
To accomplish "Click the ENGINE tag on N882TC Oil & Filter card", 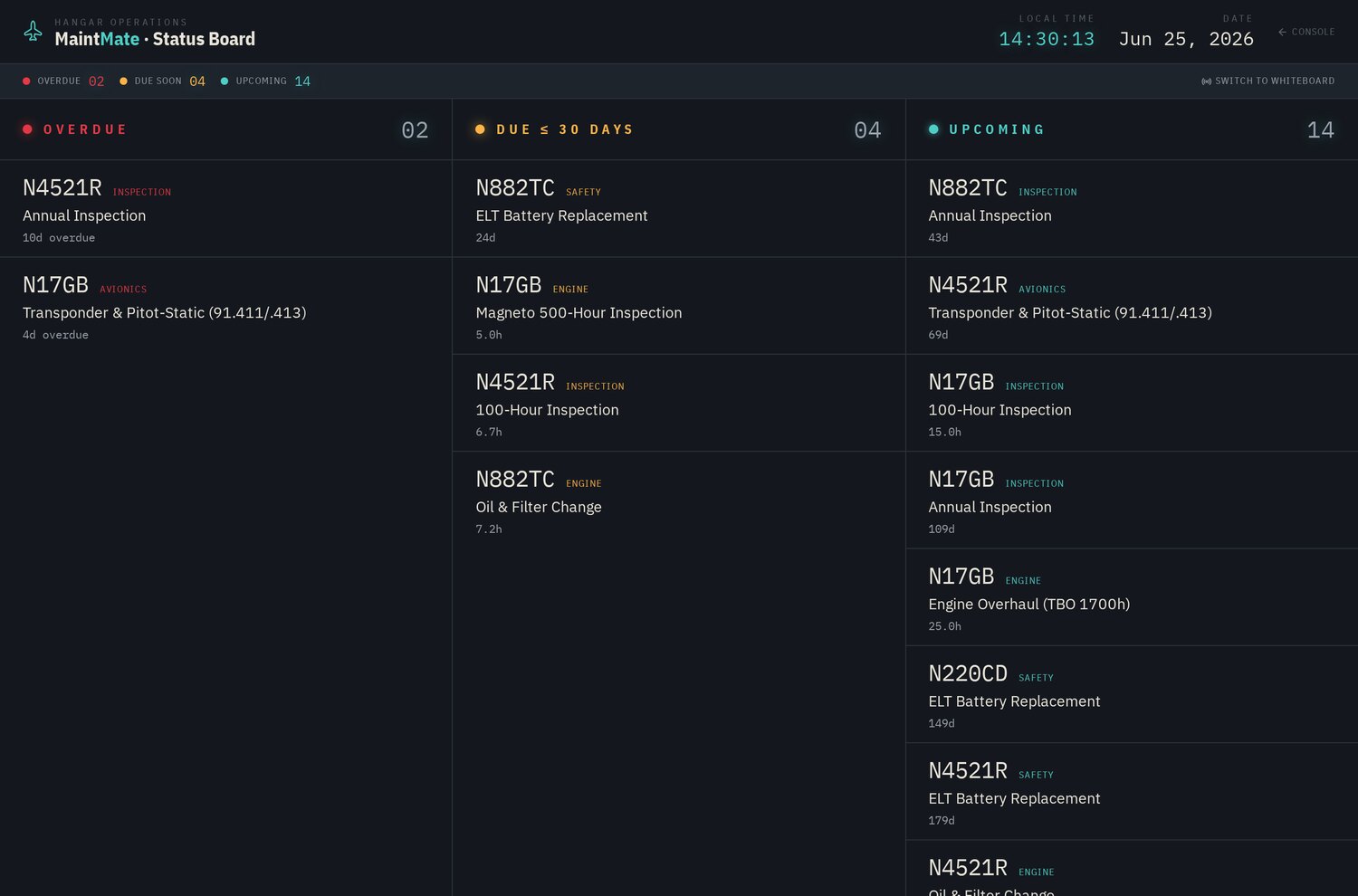I will (584, 483).
